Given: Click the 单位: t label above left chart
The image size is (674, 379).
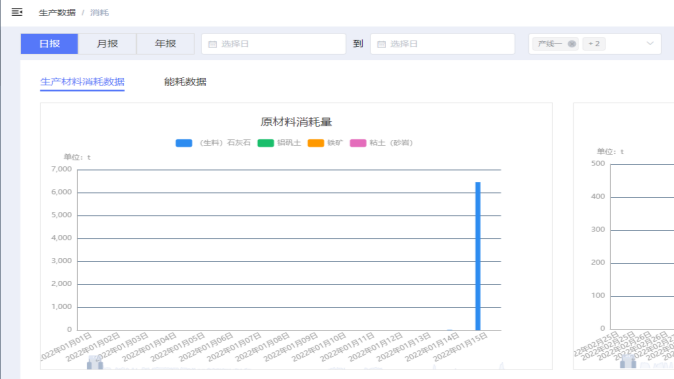Looking at the screenshot, I should [77, 157].
